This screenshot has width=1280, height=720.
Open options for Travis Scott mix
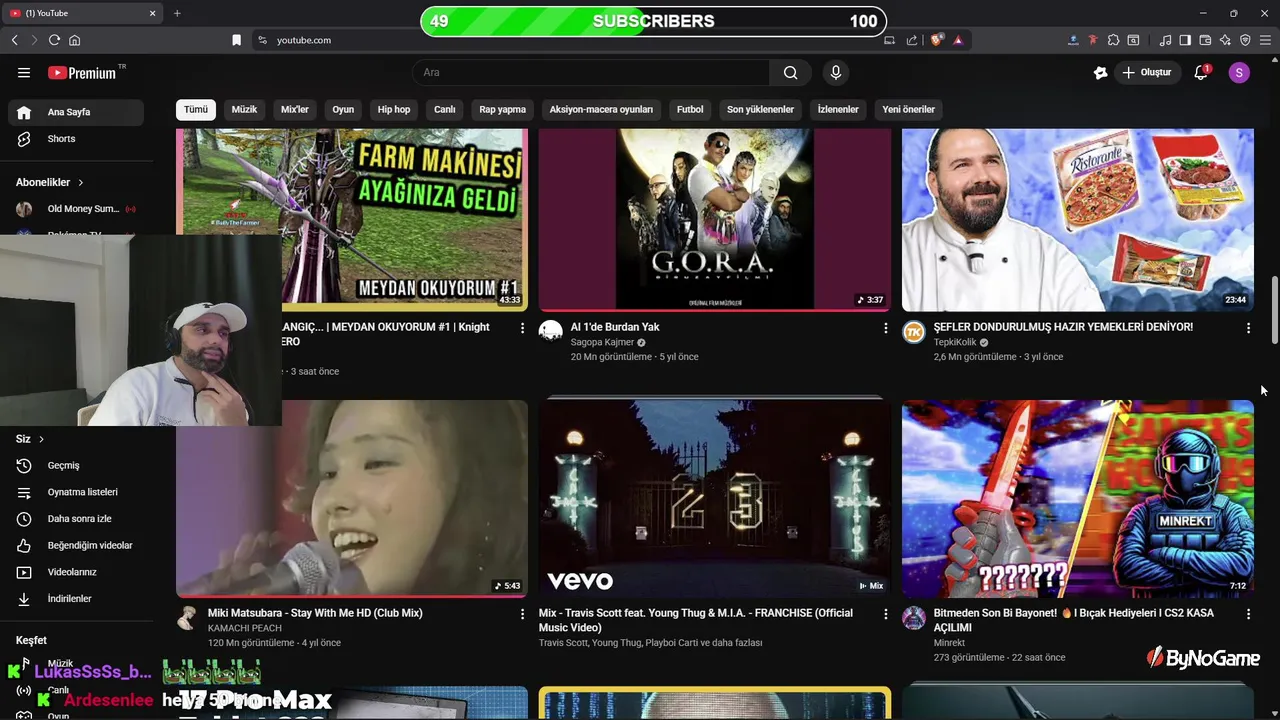885,614
